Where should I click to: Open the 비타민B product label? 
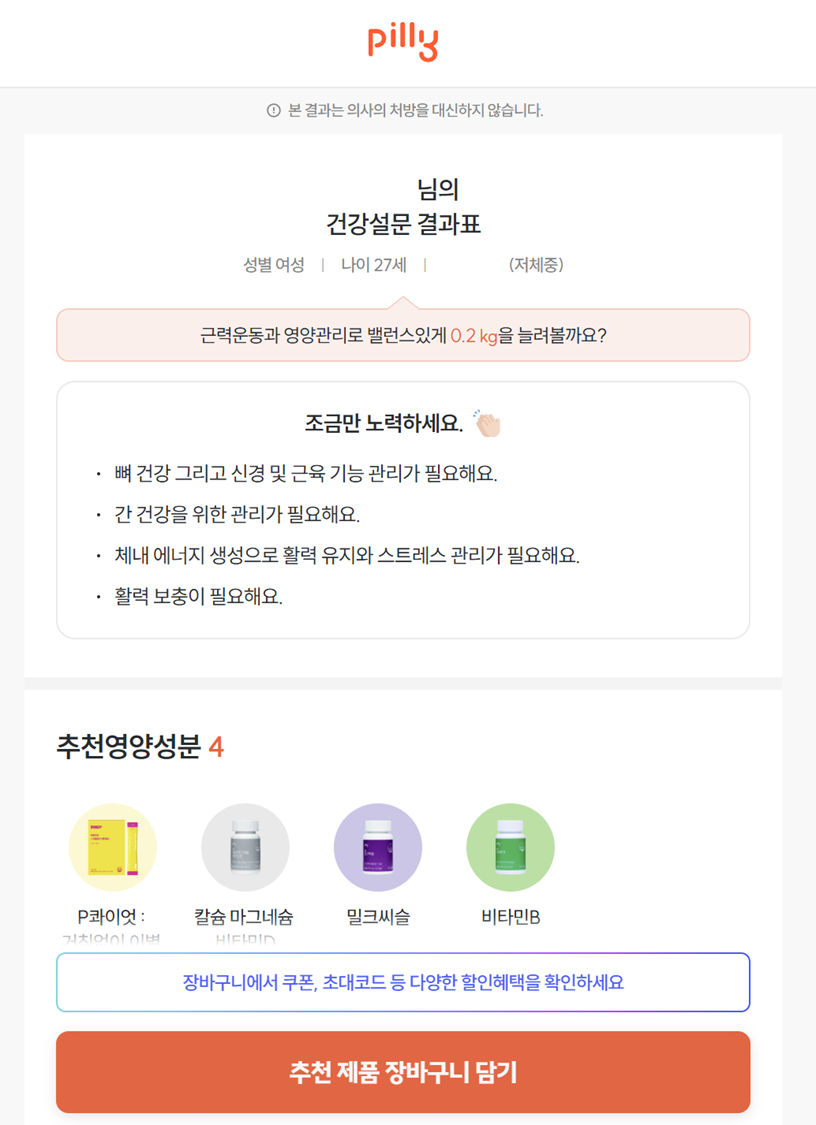[510, 917]
